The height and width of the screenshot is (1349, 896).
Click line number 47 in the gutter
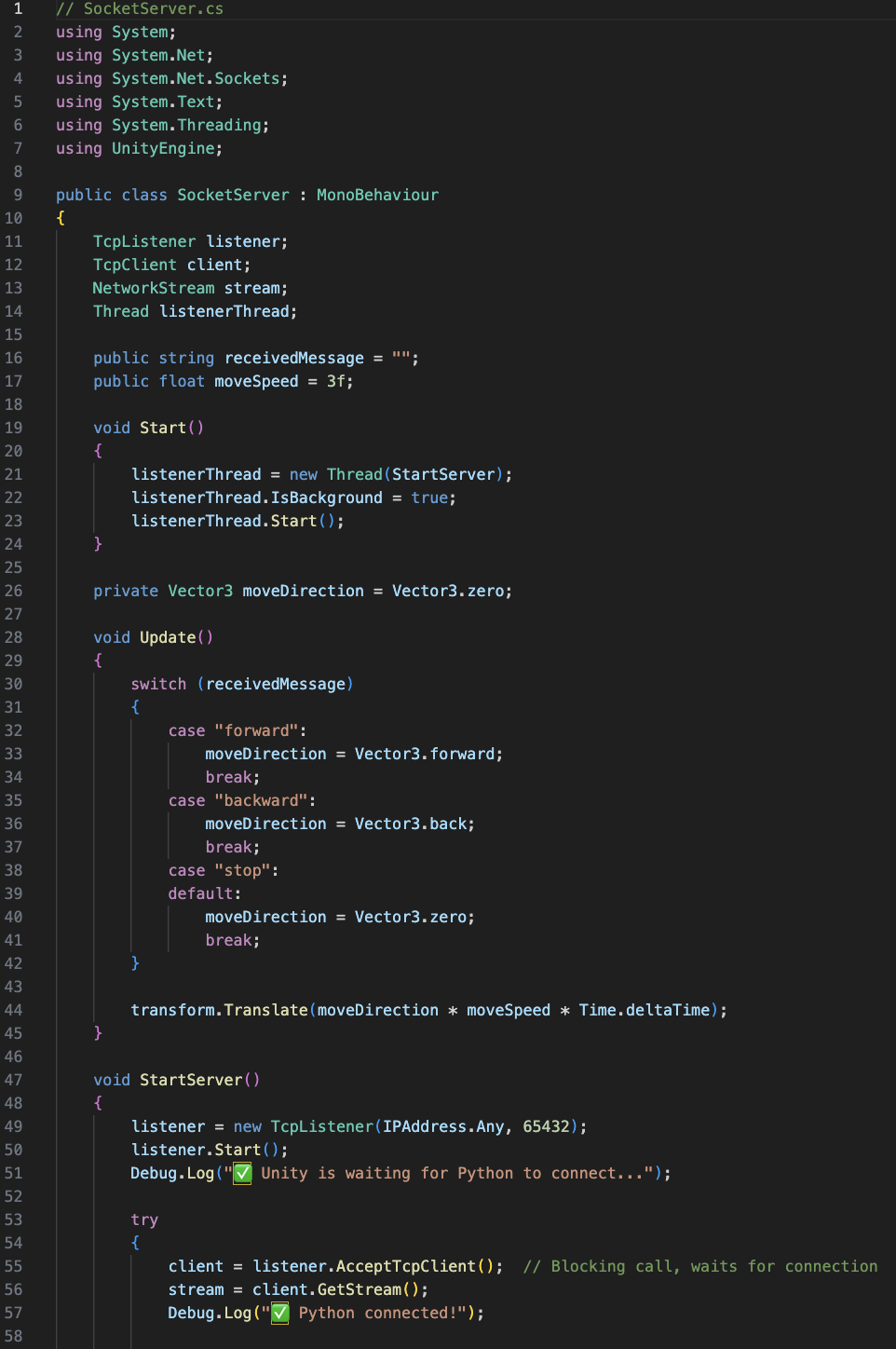pos(13,1080)
